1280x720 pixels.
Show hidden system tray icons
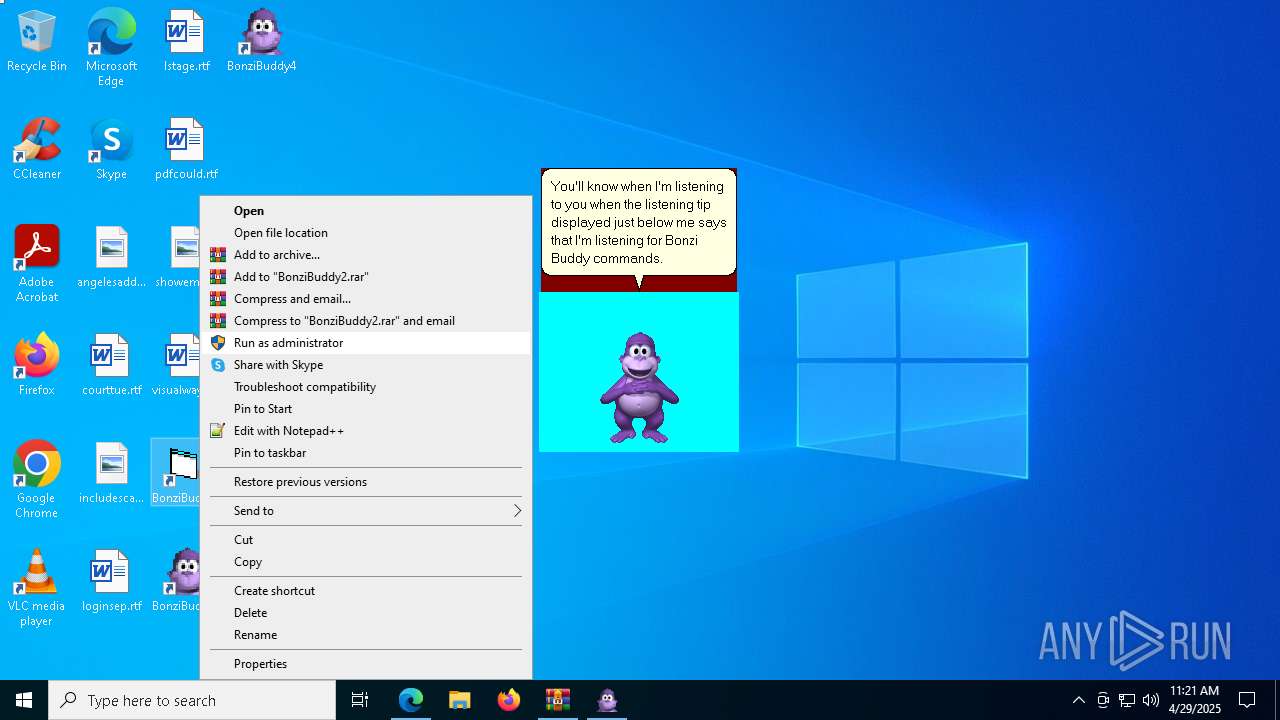click(x=1078, y=700)
